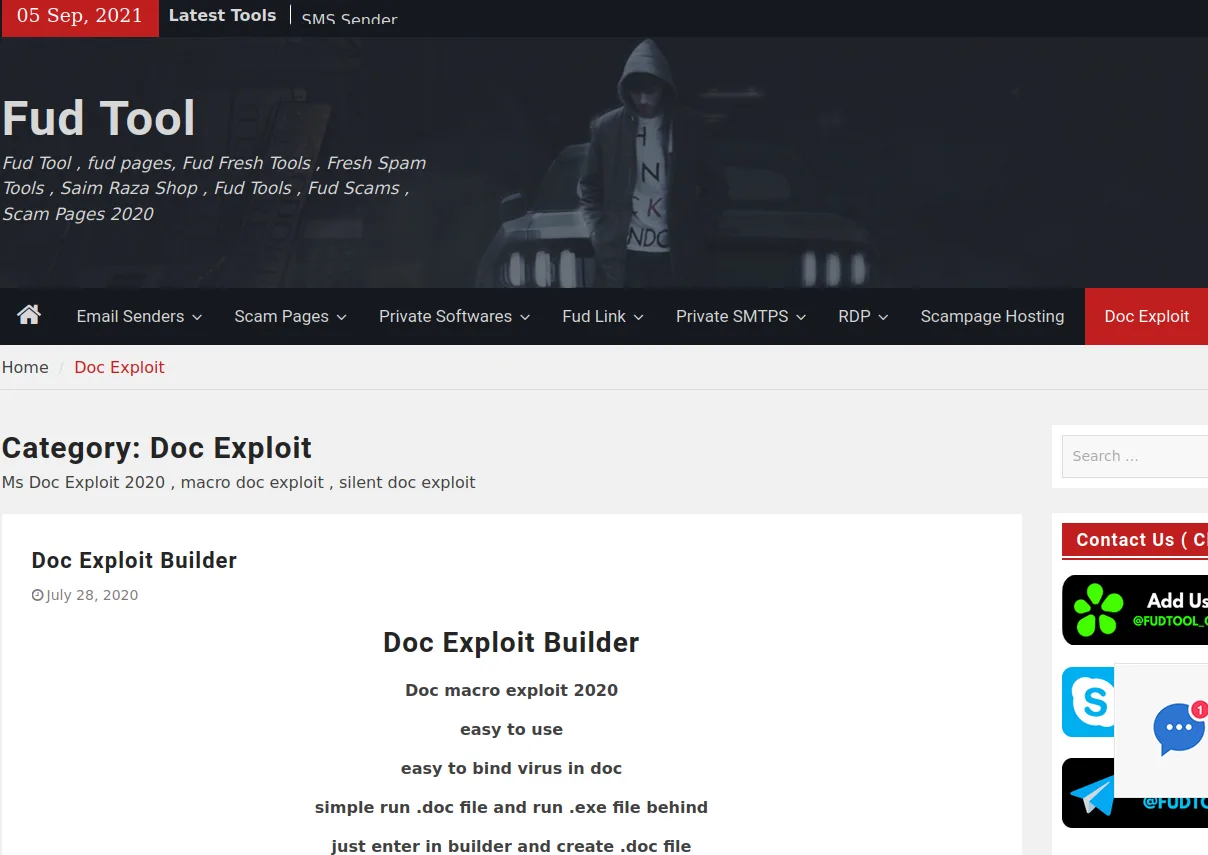The height and width of the screenshot is (855, 1208).
Task: Click the home icon in the navigation bar
Action: tap(28, 316)
